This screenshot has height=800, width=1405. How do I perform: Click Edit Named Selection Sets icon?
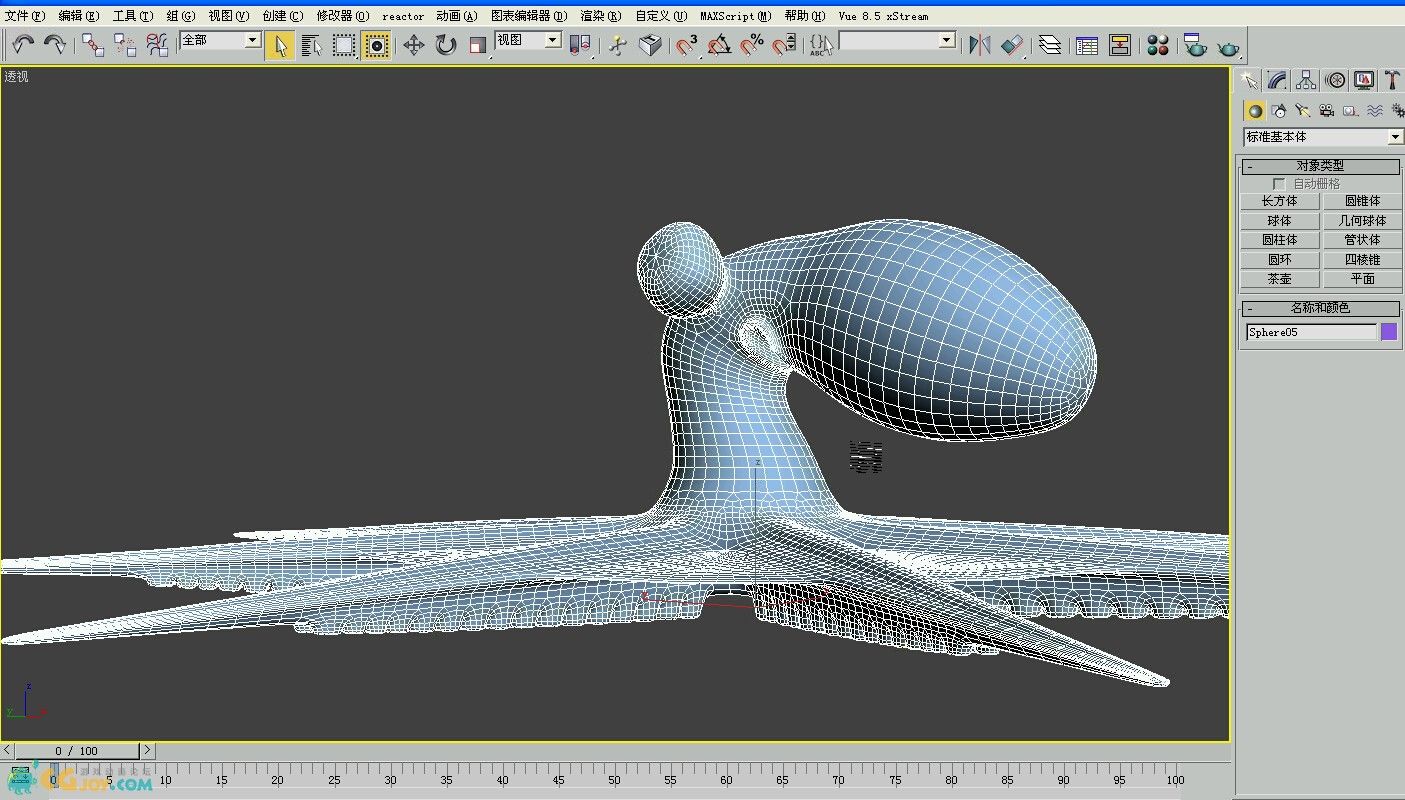tap(821, 45)
